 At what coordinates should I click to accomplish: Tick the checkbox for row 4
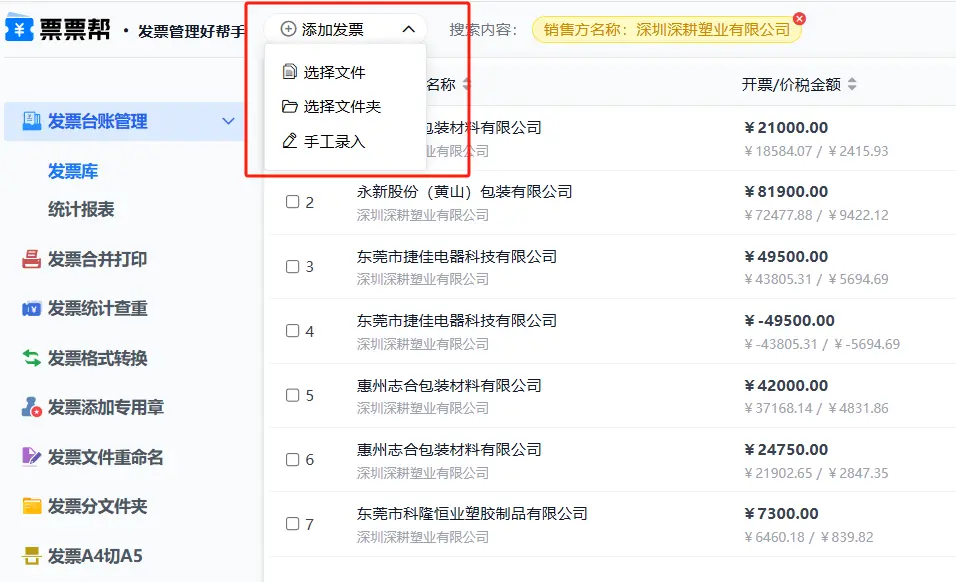click(293, 331)
